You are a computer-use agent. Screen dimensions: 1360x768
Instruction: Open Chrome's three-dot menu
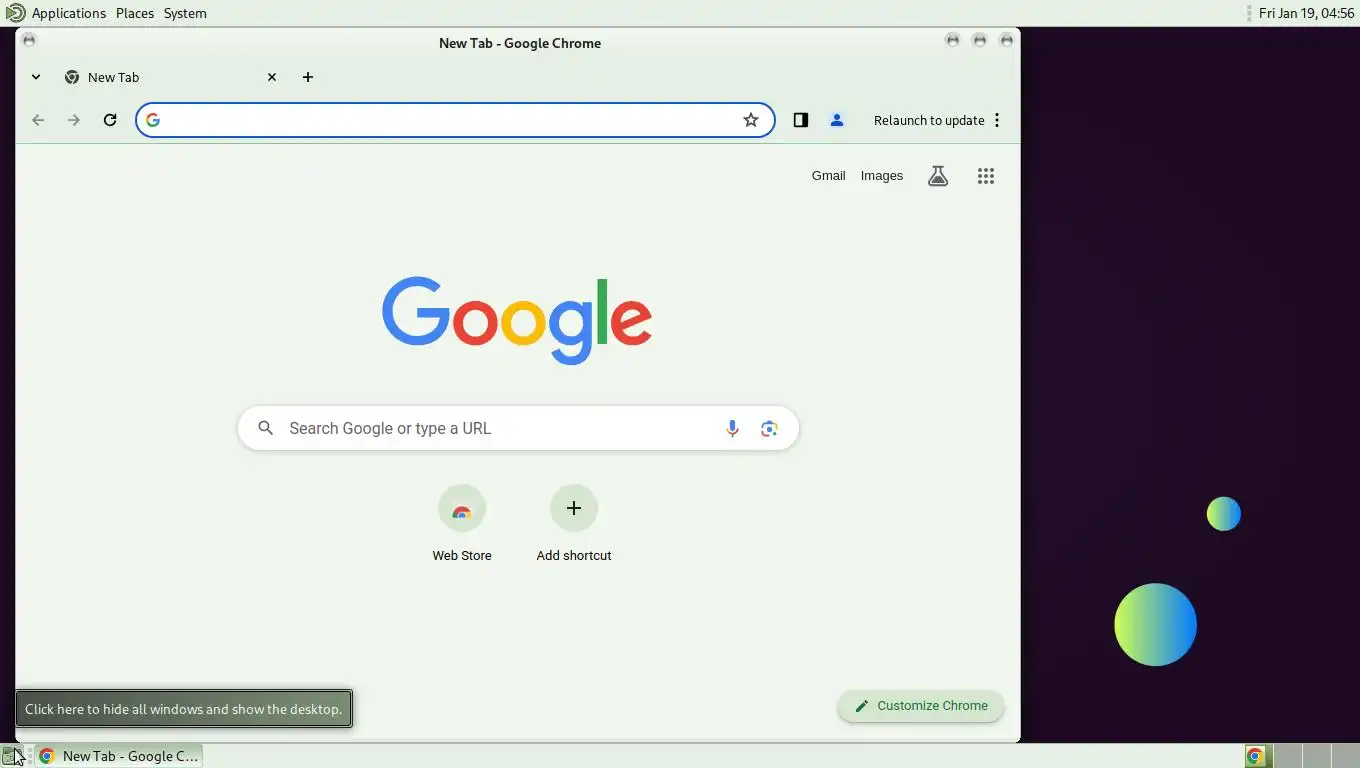coord(997,120)
